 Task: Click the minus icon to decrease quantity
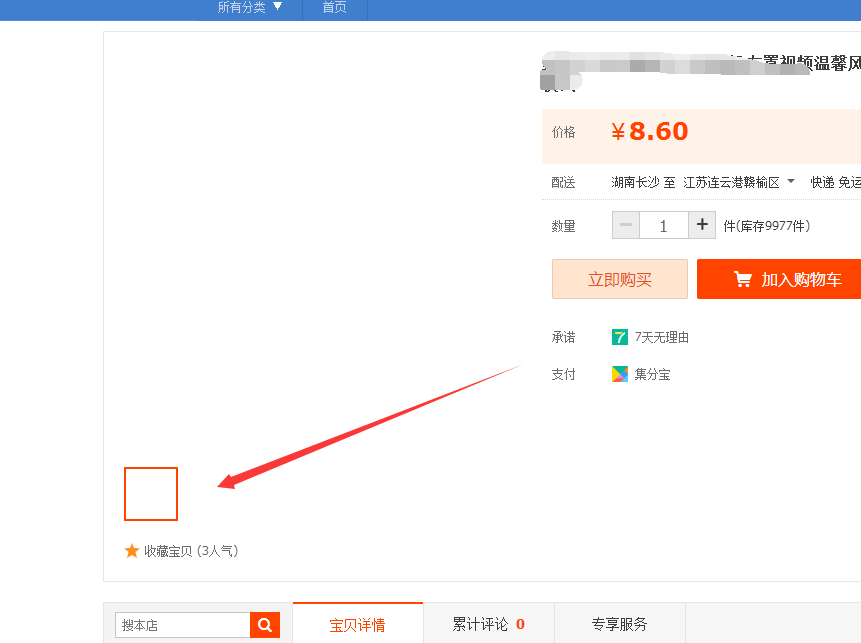click(625, 224)
